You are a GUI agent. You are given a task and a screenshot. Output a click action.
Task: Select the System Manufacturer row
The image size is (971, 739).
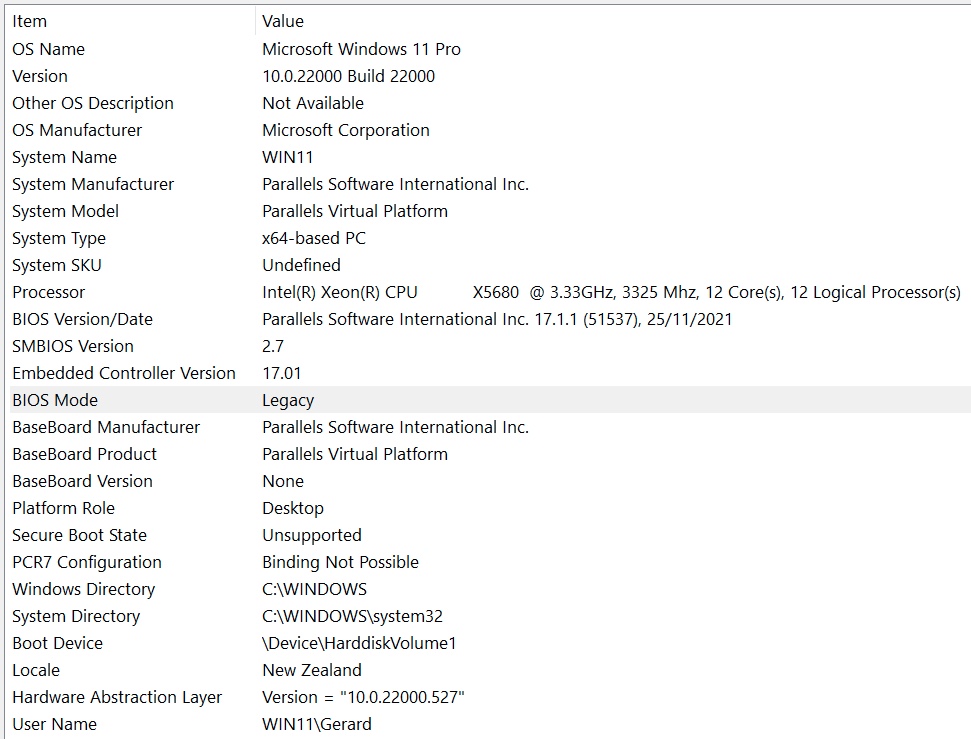tap(93, 184)
